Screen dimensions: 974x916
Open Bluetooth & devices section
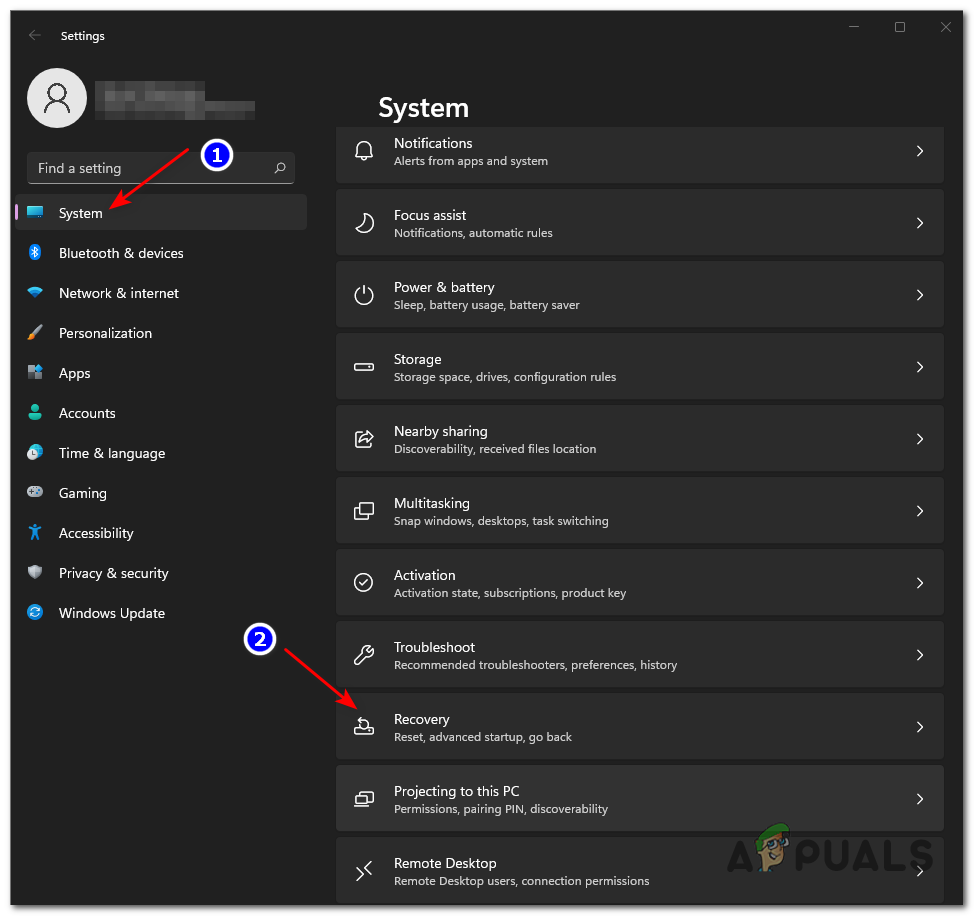tap(161, 253)
